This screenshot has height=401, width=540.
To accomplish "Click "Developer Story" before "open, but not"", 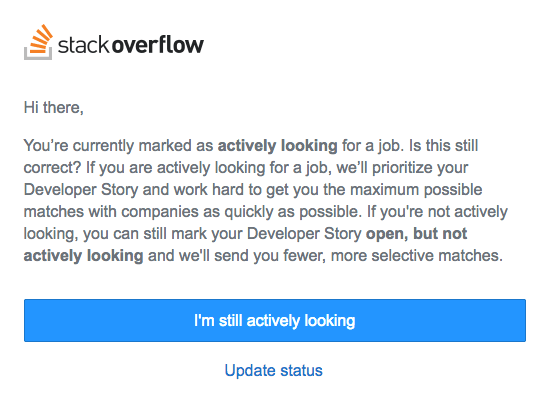I will [304, 234].
